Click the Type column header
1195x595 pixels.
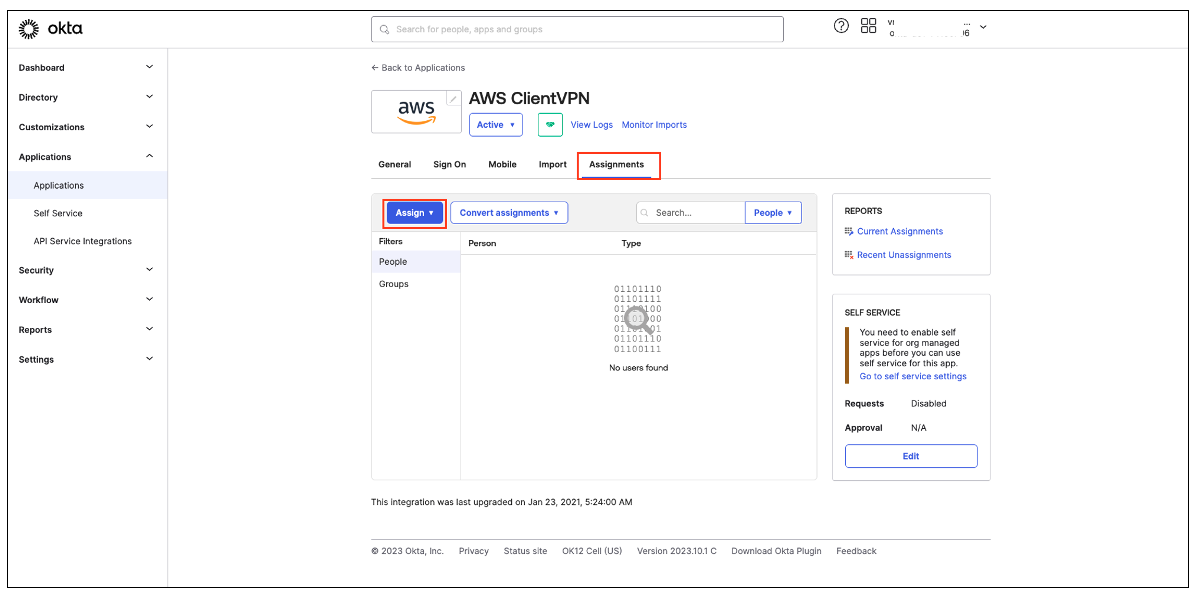coord(631,244)
